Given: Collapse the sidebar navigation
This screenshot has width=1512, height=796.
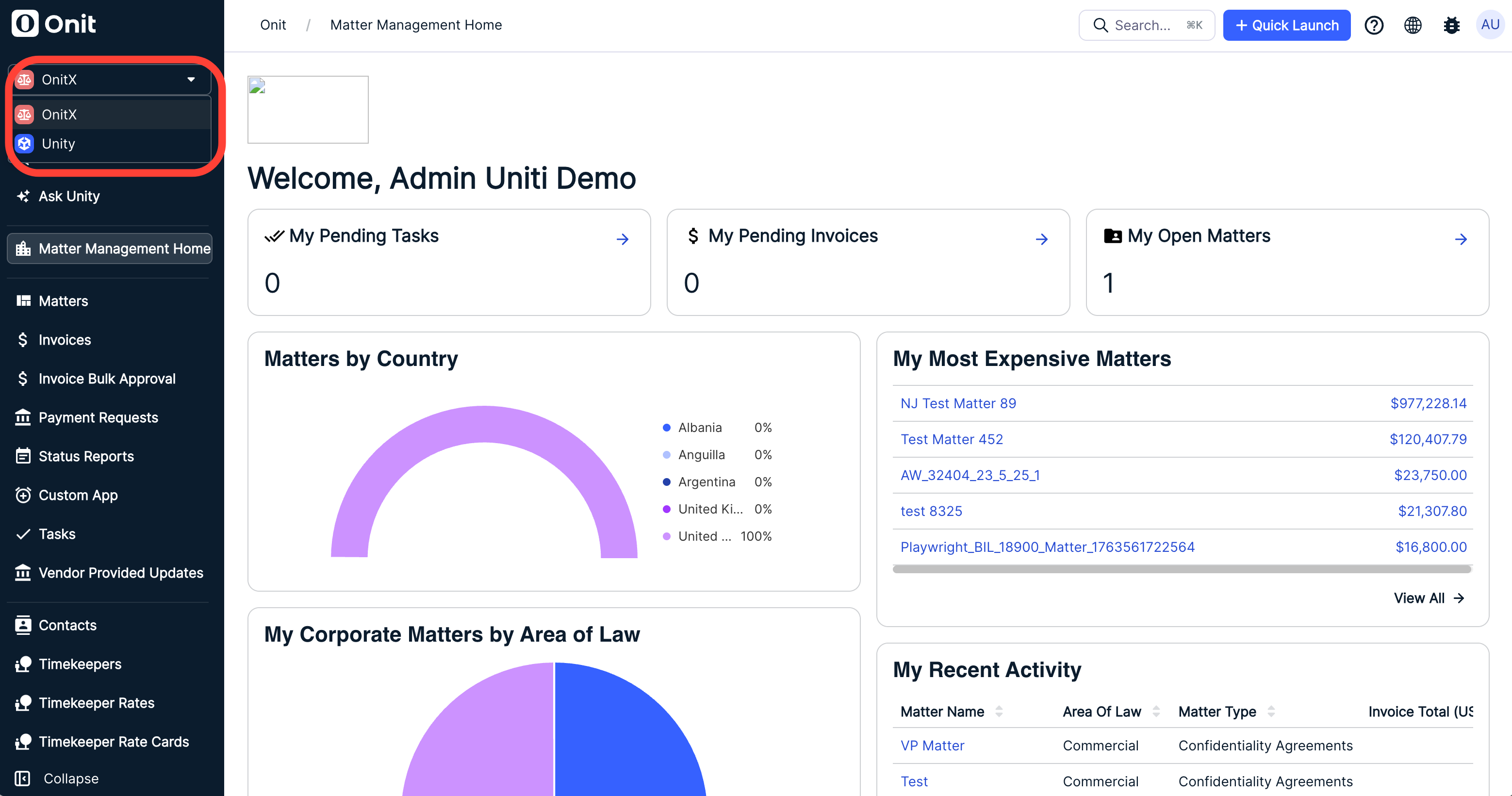Looking at the screenshot, I should (x=57, y=779).
